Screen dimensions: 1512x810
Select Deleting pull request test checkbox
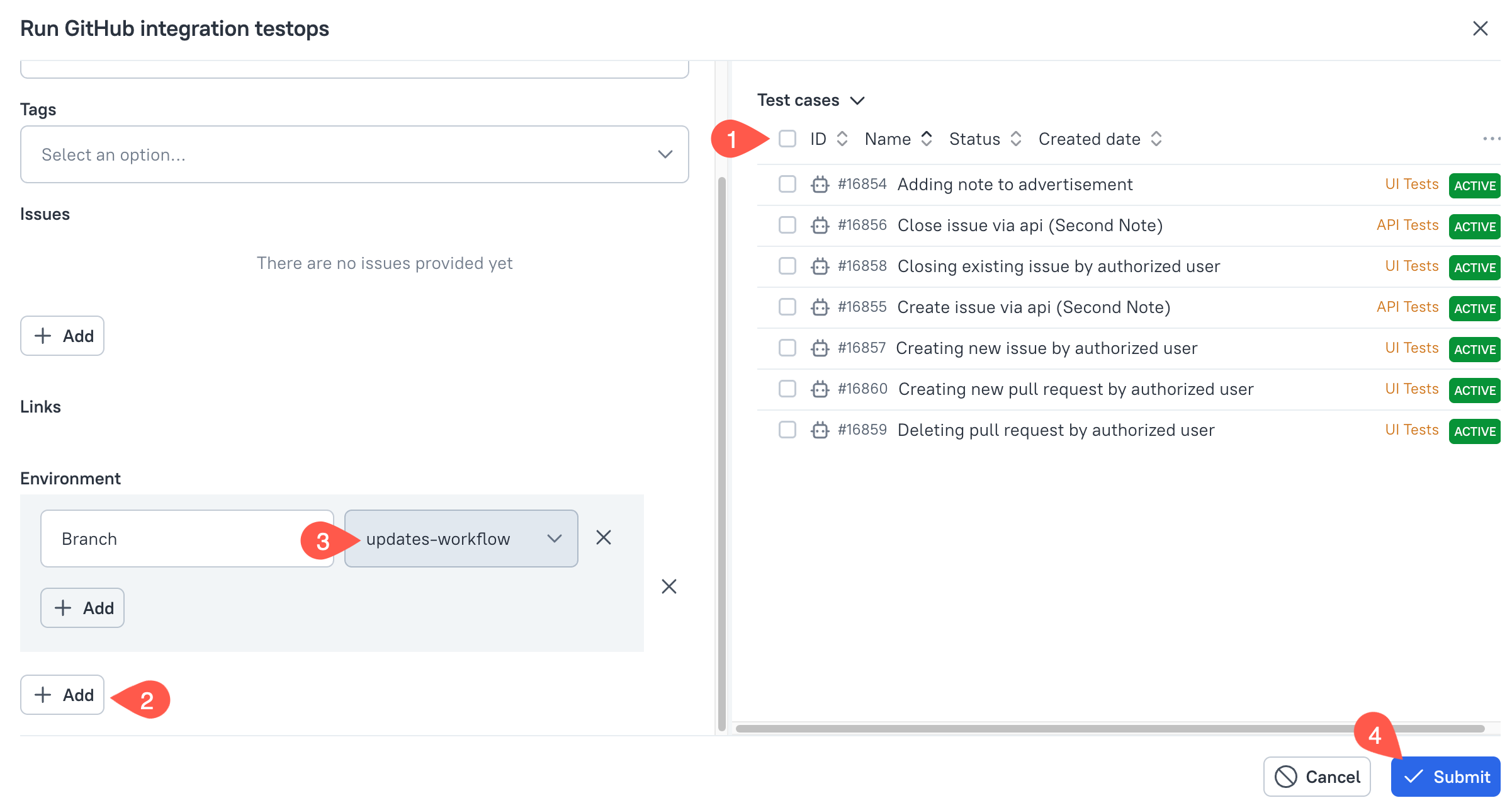pyautogui.click(x=787, y=430)
